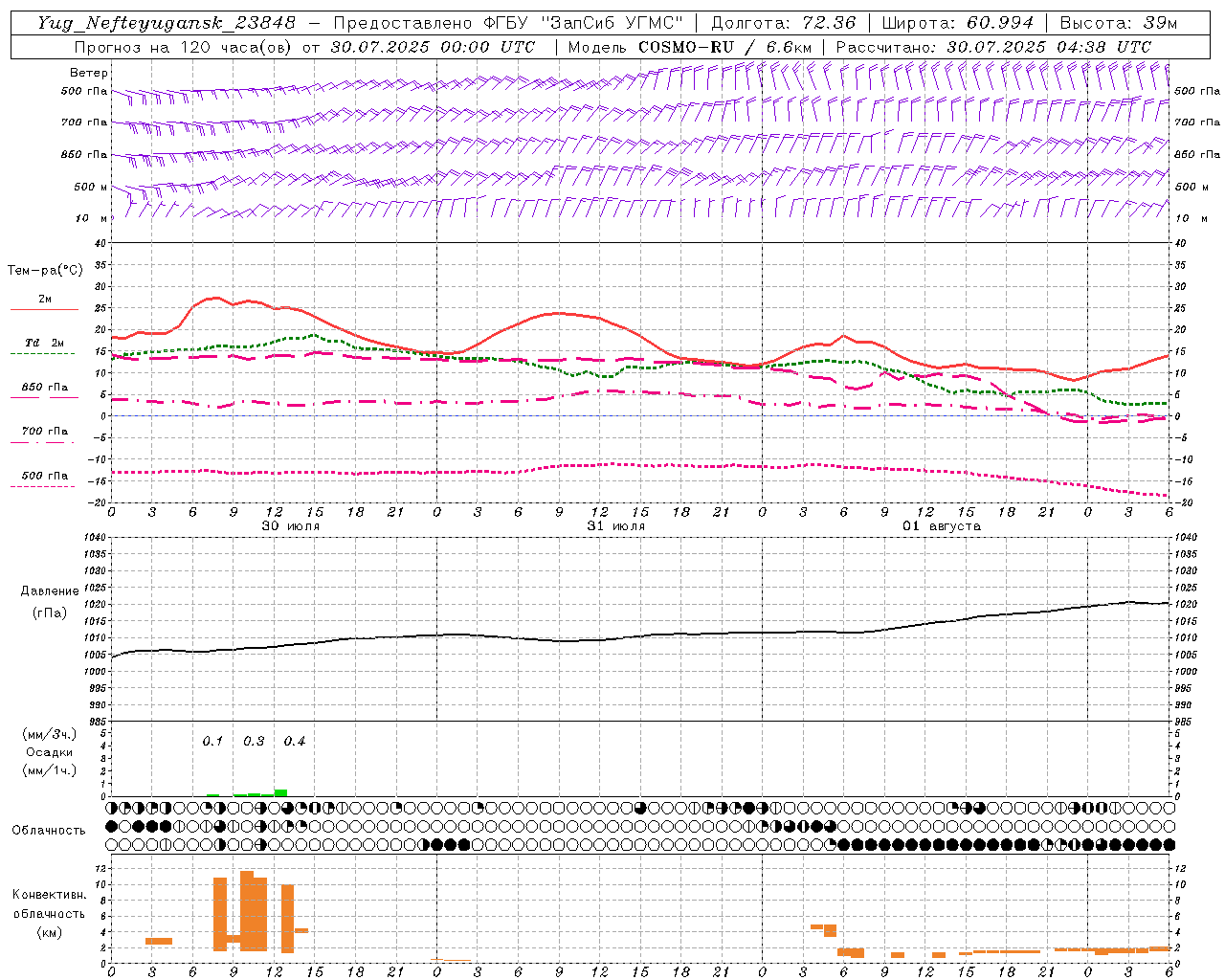Click the Тем-ра(°C) panel label
Viewport: 1225px width, 980px height.
[x=45, y=271]
